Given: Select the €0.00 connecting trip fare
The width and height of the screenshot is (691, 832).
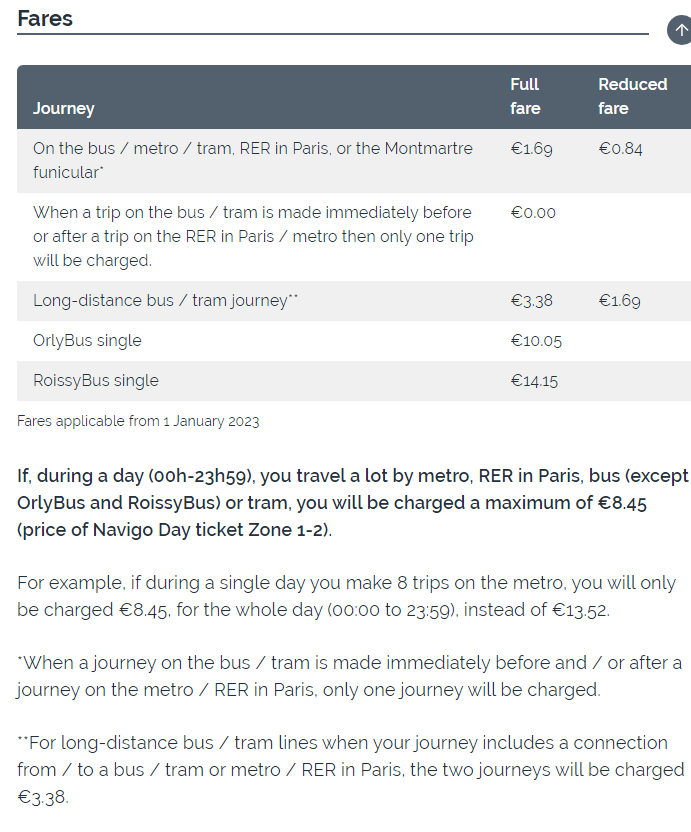Looking at the screenshot, I should [x=533, y=213].
